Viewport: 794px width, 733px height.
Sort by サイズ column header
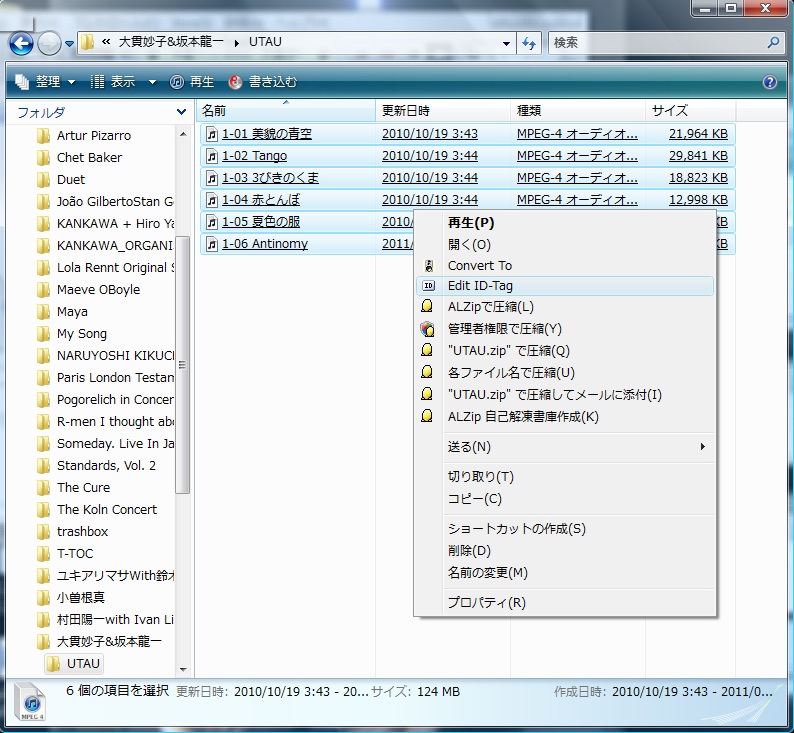(x=691, y=110)
